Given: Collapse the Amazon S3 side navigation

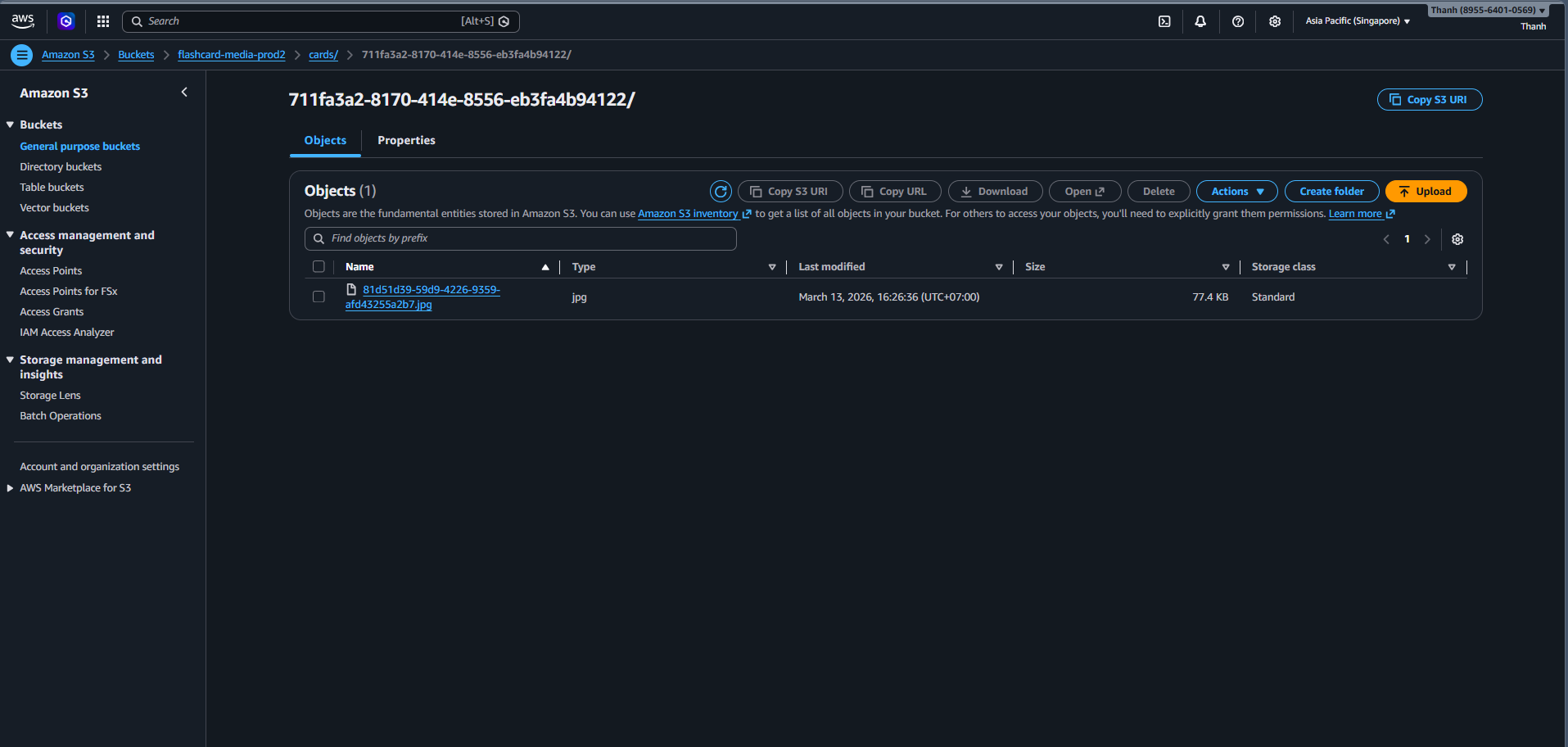Looking at the screenshot, I should tap(184, 93).
